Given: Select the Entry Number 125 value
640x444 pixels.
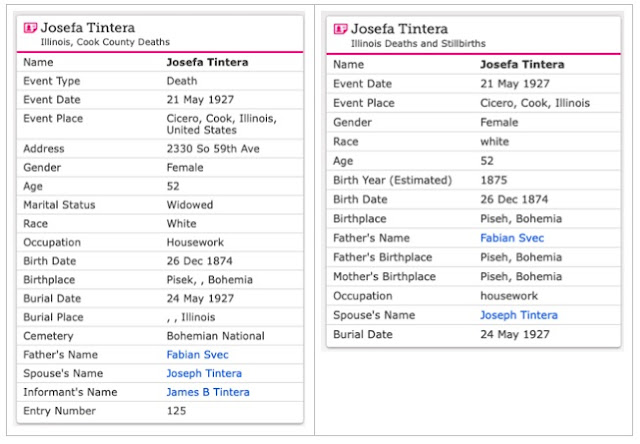Looking at the screenshot, I should (x=176, y=412).
